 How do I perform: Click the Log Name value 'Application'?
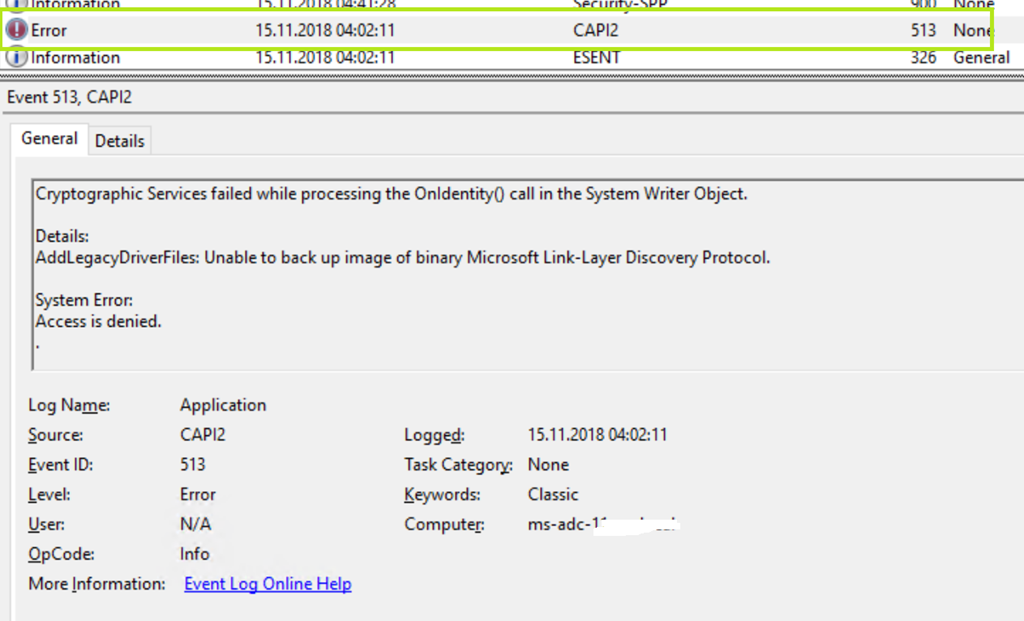(223, 405)
